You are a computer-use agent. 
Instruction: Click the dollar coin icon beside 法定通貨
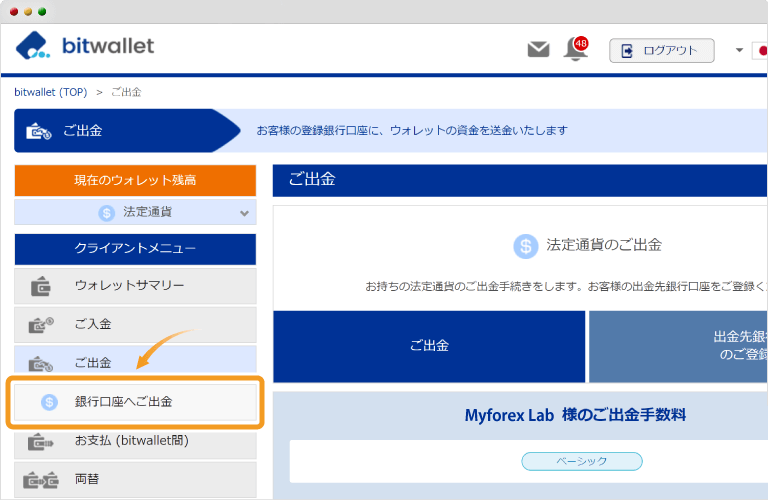(106, 213)
